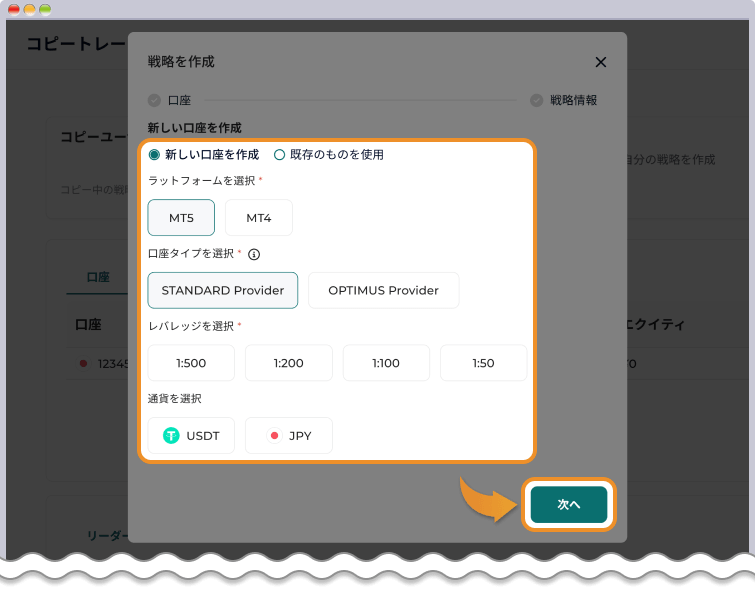Choose MT5 platform option
Viewport: 755px width, 590px height.
click(x=181, y=218)
